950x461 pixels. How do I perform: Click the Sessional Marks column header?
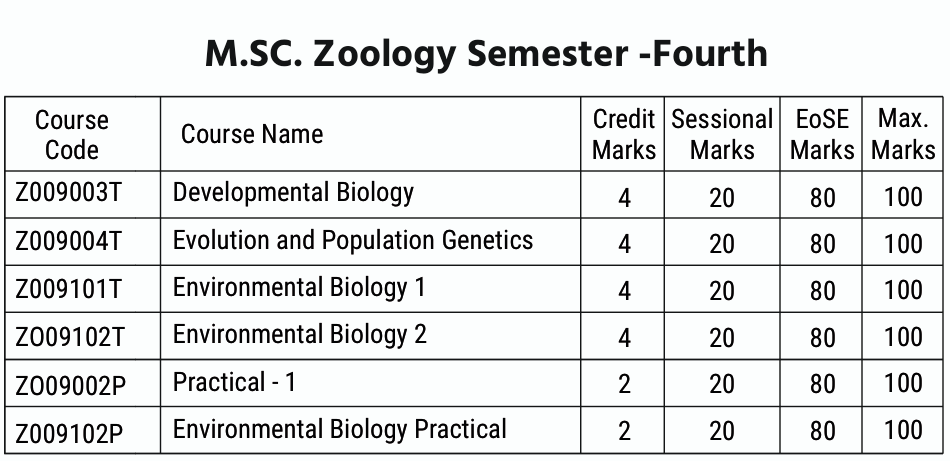pyautogui.click(x=722, y=135)
